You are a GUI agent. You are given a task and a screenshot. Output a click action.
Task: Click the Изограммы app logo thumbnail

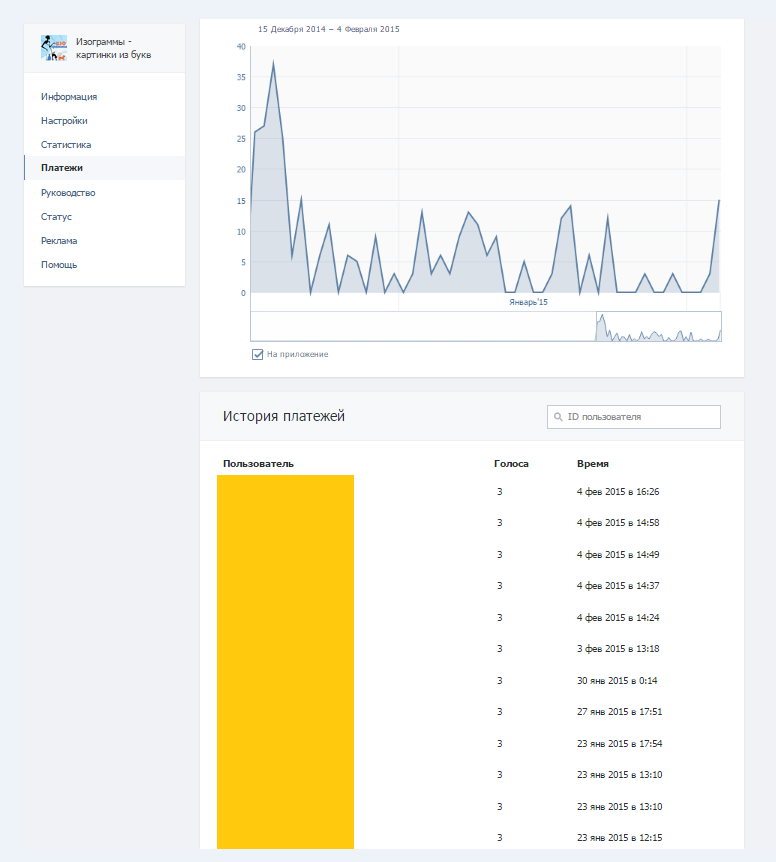click(x=53, y=48)
